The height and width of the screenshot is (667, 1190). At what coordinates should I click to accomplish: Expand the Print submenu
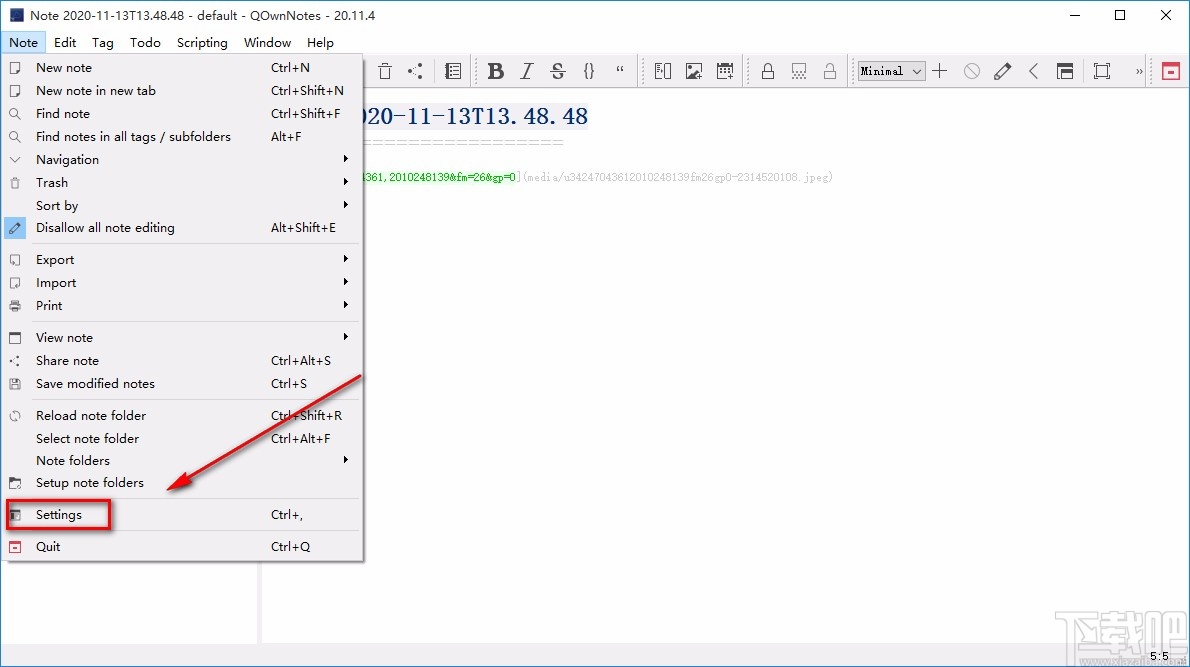click(182, 305)
